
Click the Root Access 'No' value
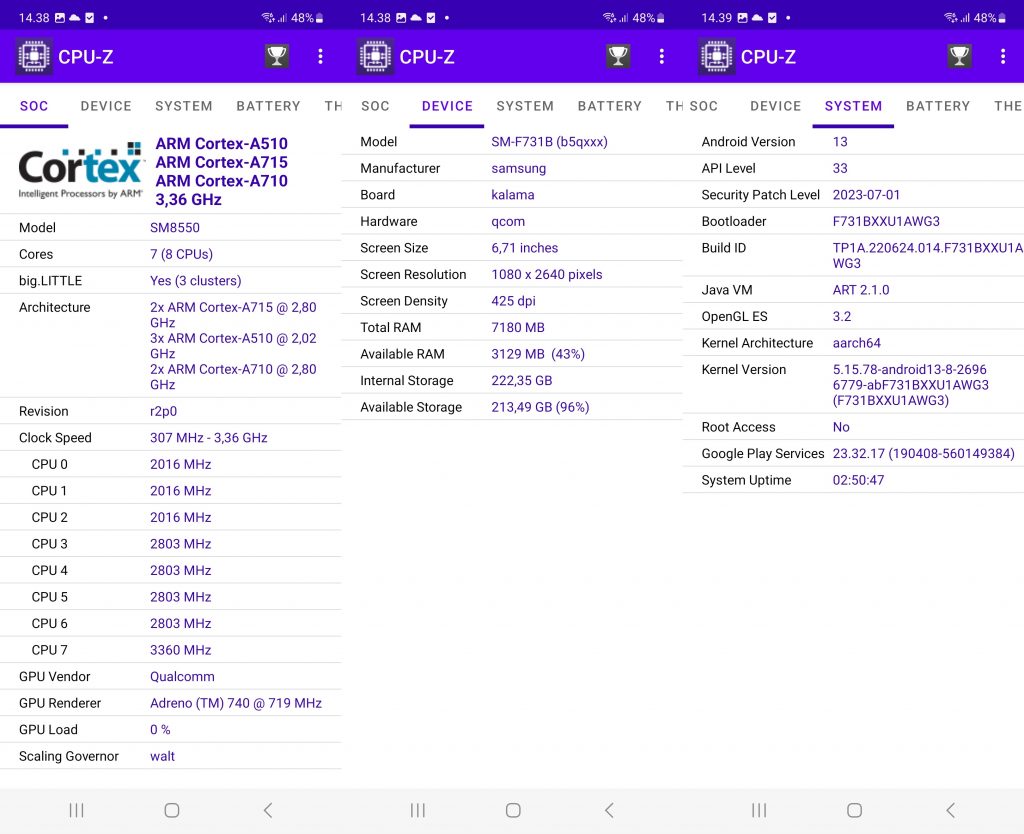[x=841, y=427]
